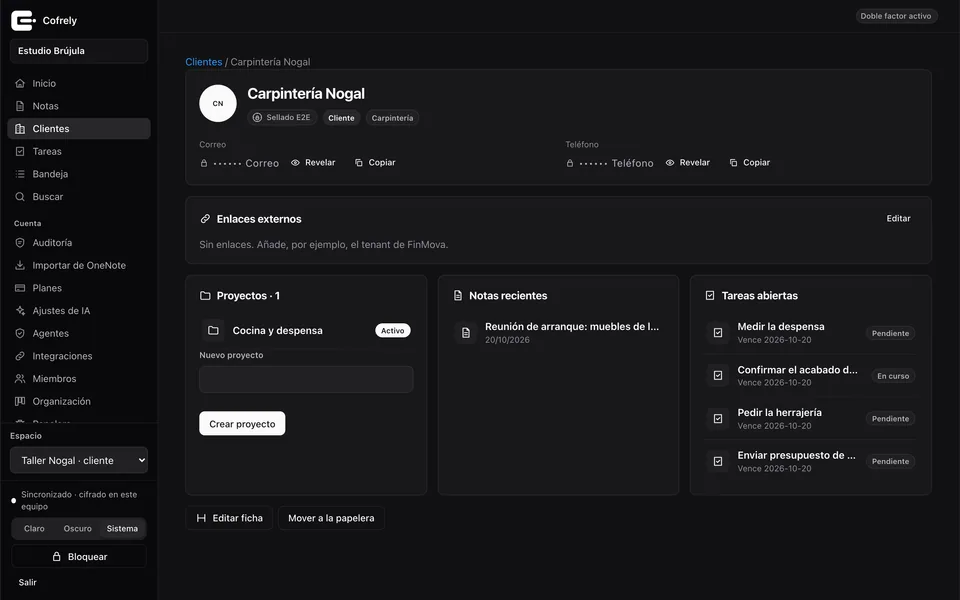Click Bloquear to lock the vault
Screen dimensions: 960x600
pos(79,557)
